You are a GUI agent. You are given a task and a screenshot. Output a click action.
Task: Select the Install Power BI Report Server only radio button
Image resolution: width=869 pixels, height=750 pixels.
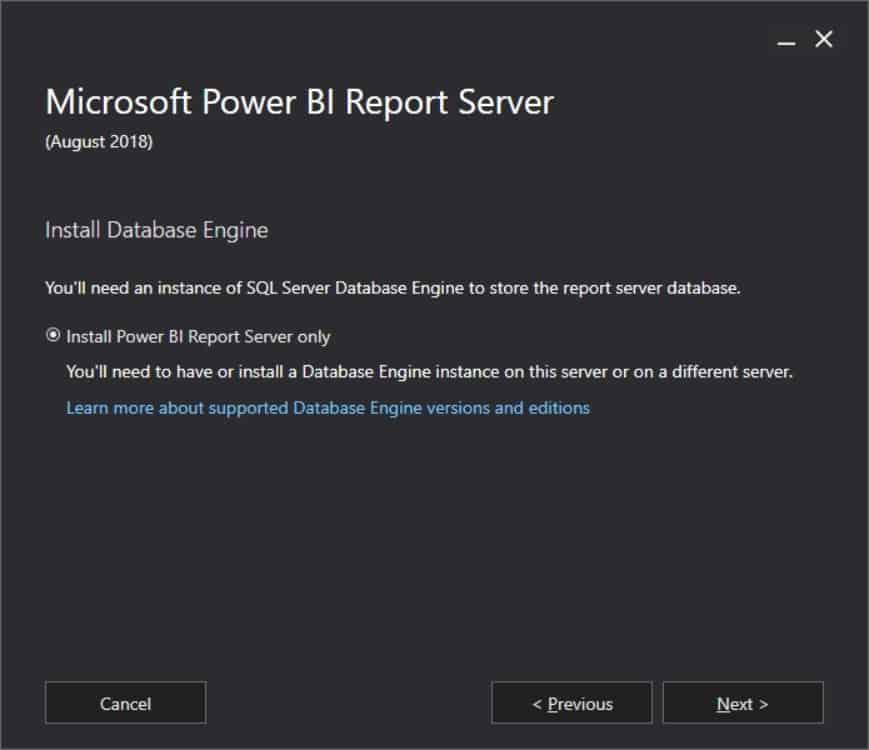(x=53, y=335)
